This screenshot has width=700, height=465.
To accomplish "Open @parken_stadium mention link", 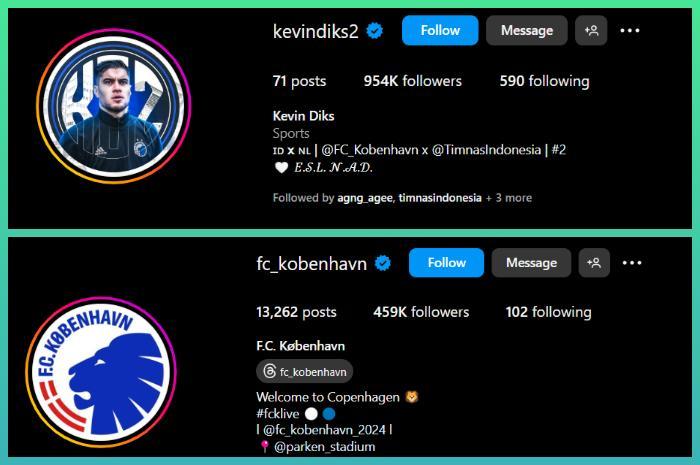I will pos(325,447).
